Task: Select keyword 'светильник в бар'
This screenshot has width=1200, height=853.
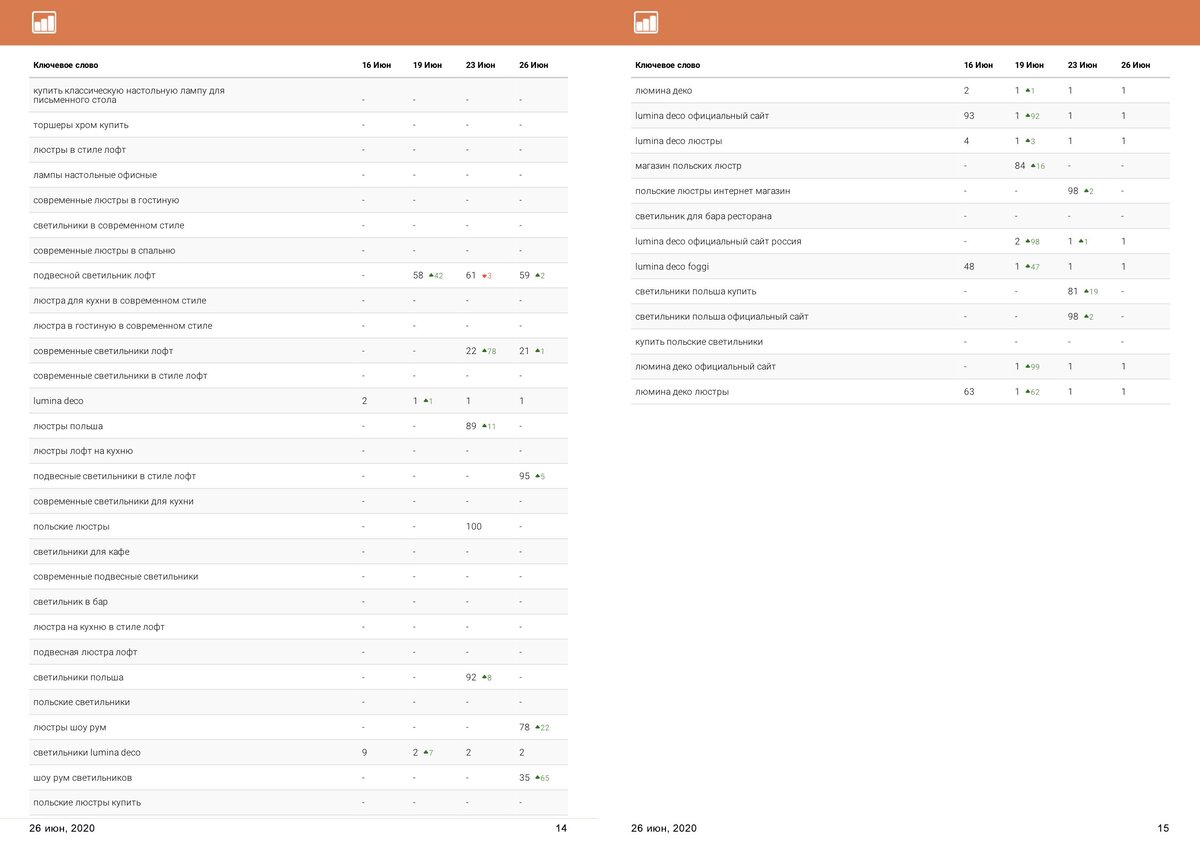Action: click(x=70, y=602)
